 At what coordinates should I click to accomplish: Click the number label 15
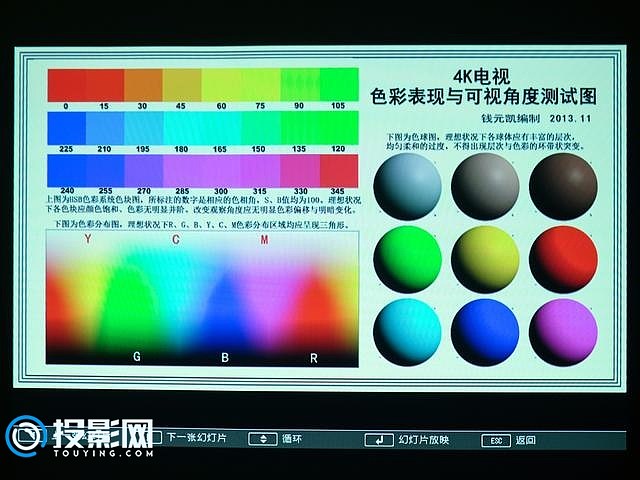tap(104, 106)
